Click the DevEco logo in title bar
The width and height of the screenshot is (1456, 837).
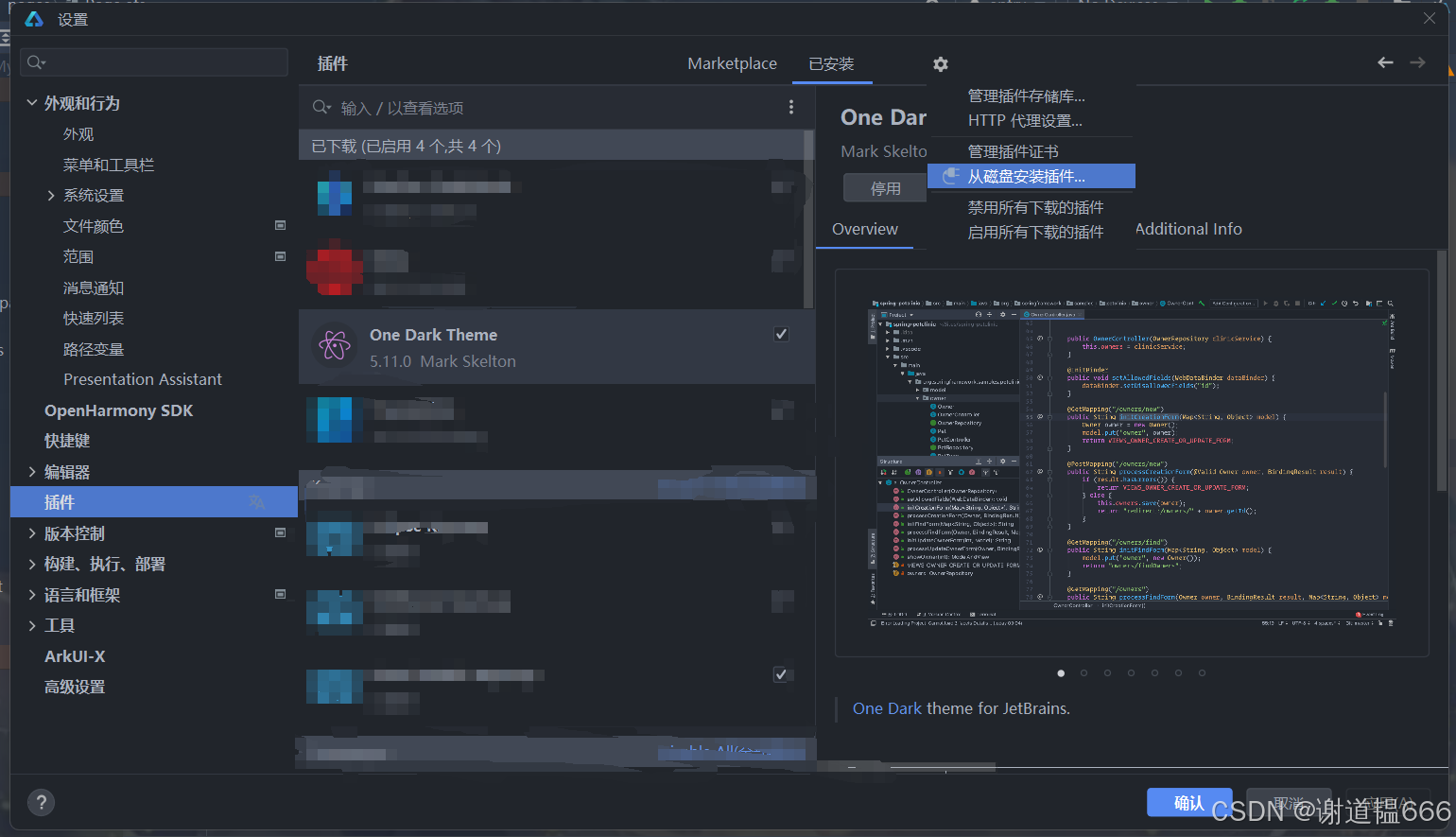pyautogui.click(x=34, y=19)
